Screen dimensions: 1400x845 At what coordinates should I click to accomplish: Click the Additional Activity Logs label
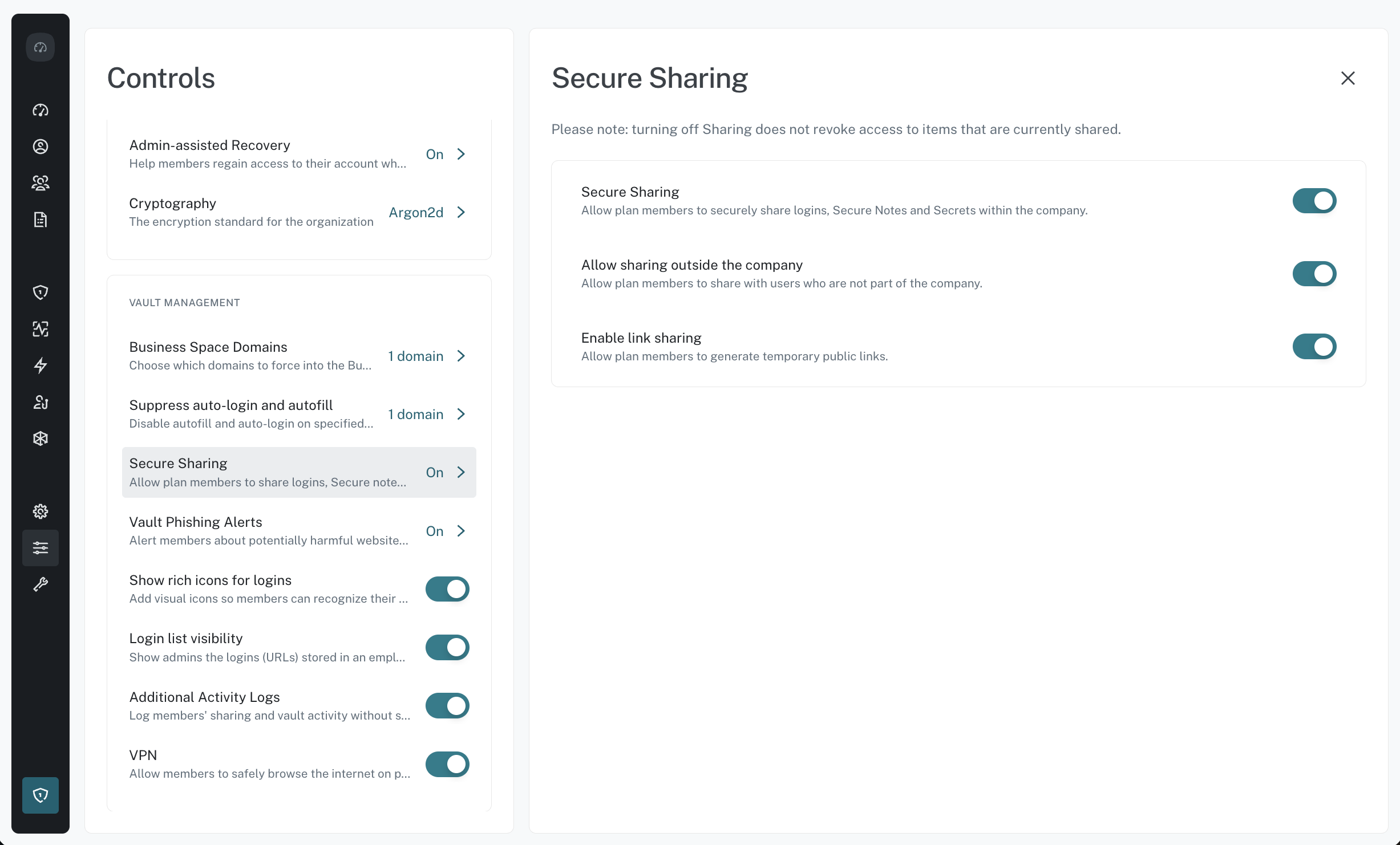(x=204, y=697)
